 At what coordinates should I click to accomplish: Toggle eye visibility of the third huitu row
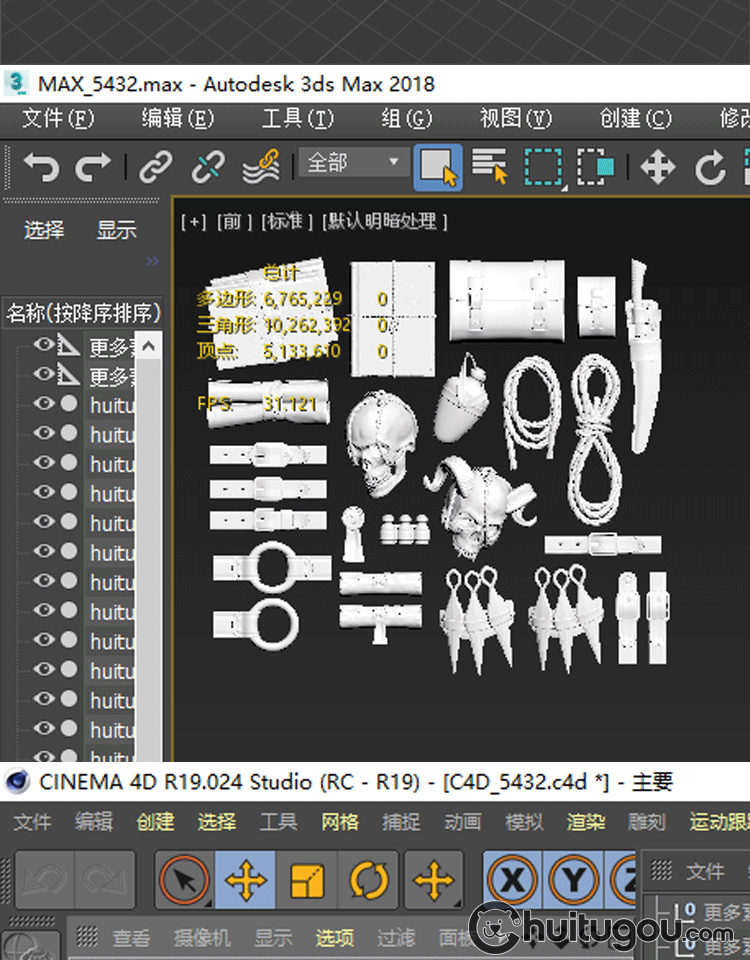click(43, 462)
